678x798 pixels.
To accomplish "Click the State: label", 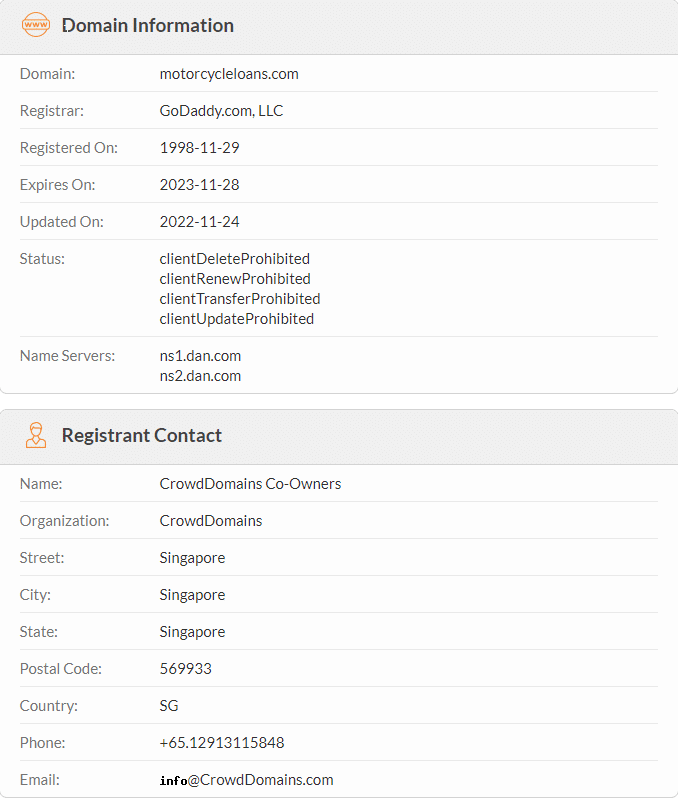I will [39, 632].
